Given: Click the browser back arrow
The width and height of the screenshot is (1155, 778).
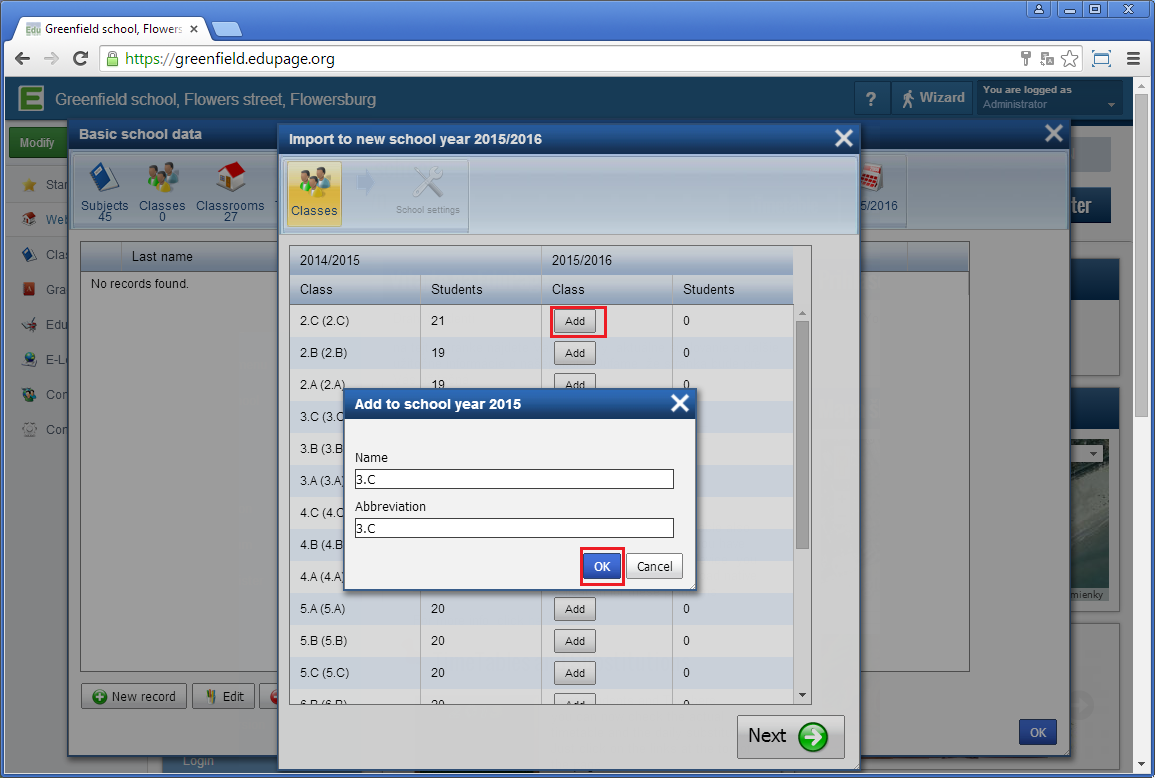Looking at the screenshot, I should point(22,59).
